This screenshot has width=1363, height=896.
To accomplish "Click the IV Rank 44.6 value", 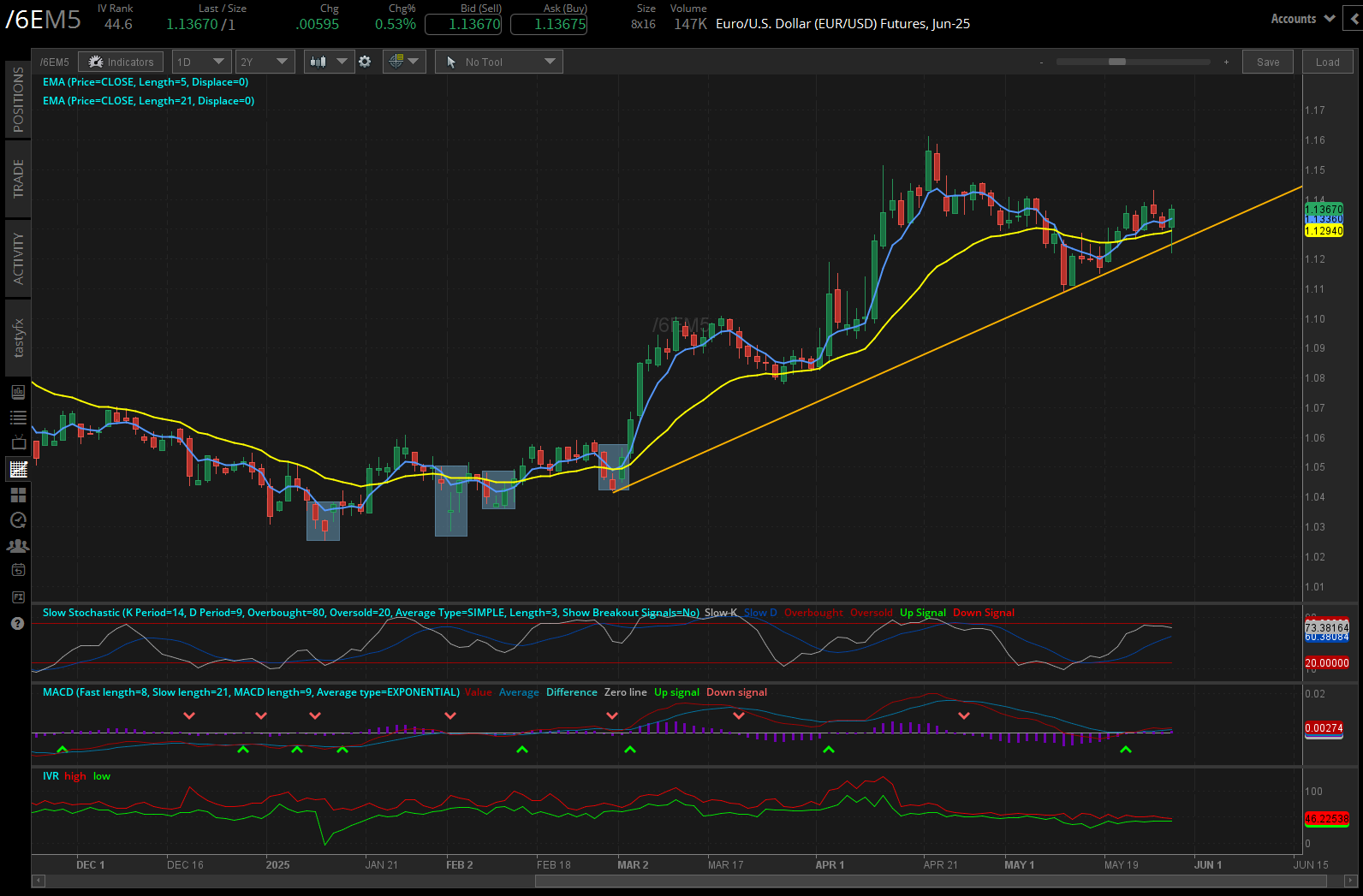I will 118,24.
